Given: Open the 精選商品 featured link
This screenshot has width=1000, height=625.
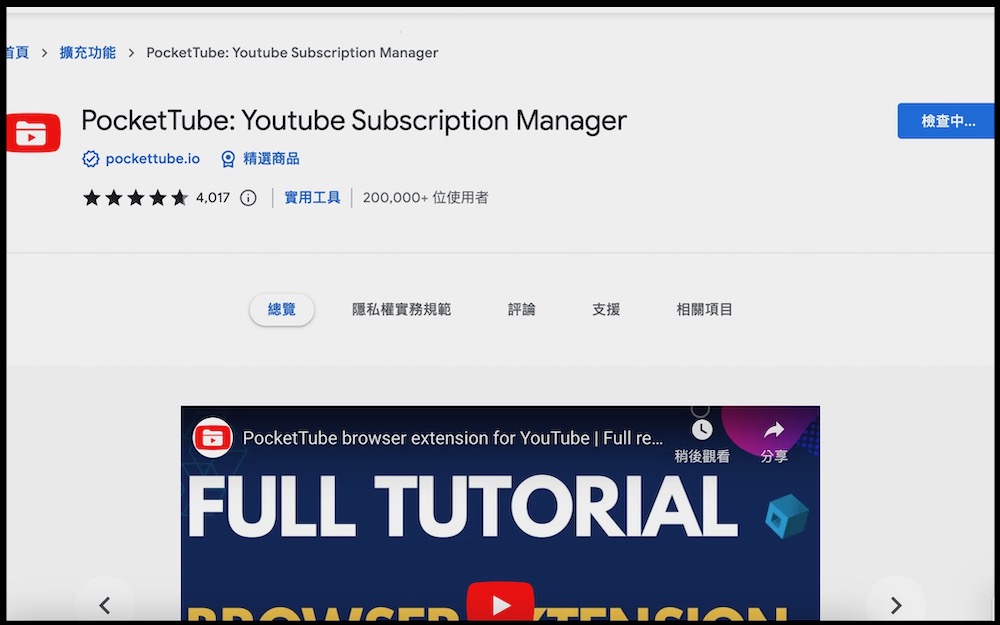Looking at the screenshot, I should 271,159.
